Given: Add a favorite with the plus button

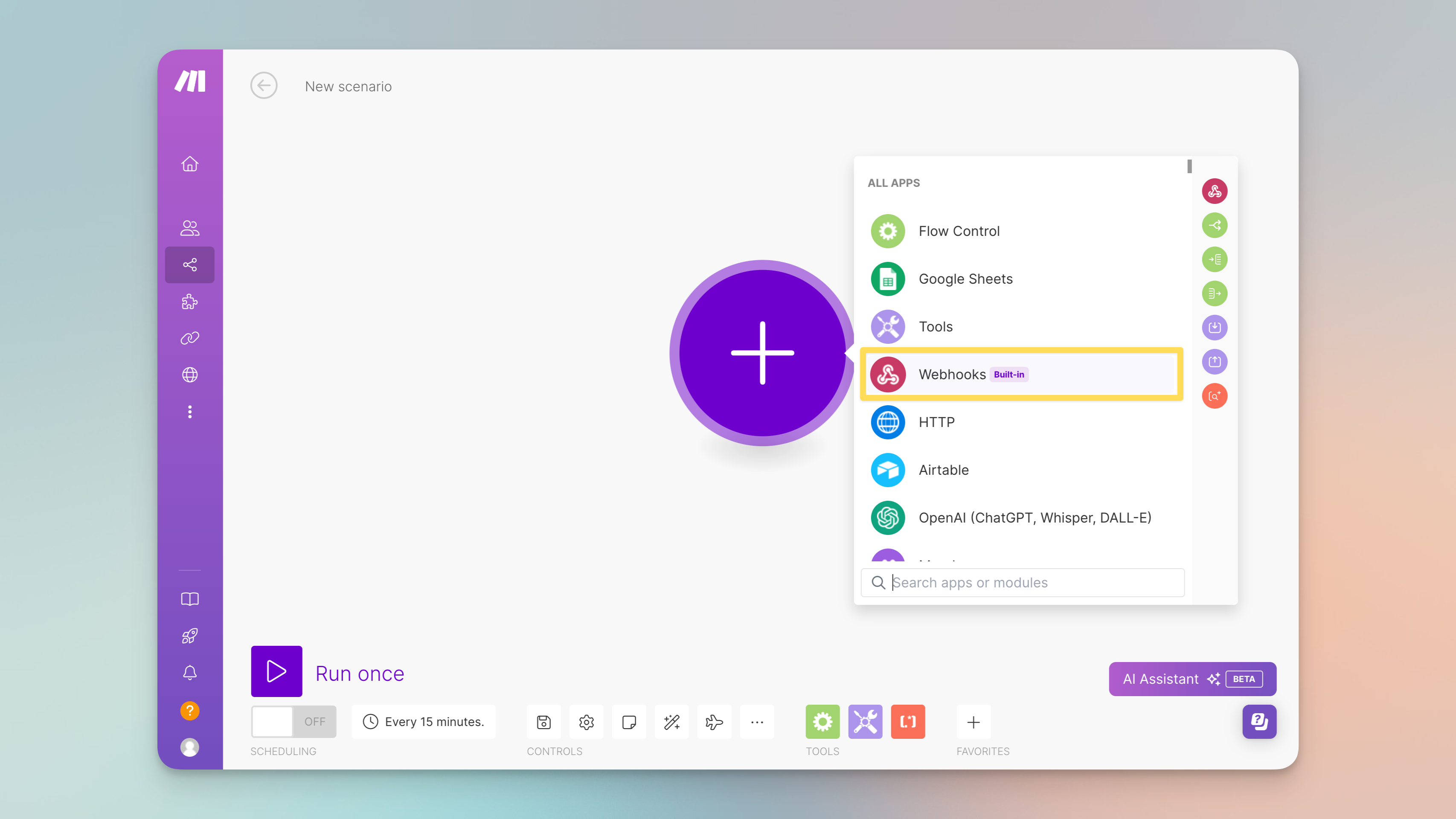Looking at the screenshot, I should click(974, 722).
